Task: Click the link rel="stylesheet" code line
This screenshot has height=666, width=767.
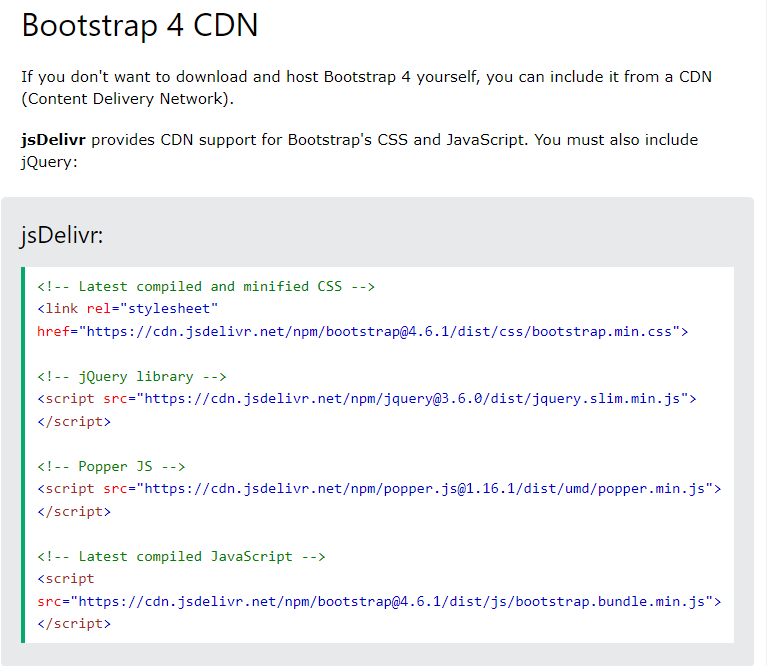Action: tap(128, 309)
